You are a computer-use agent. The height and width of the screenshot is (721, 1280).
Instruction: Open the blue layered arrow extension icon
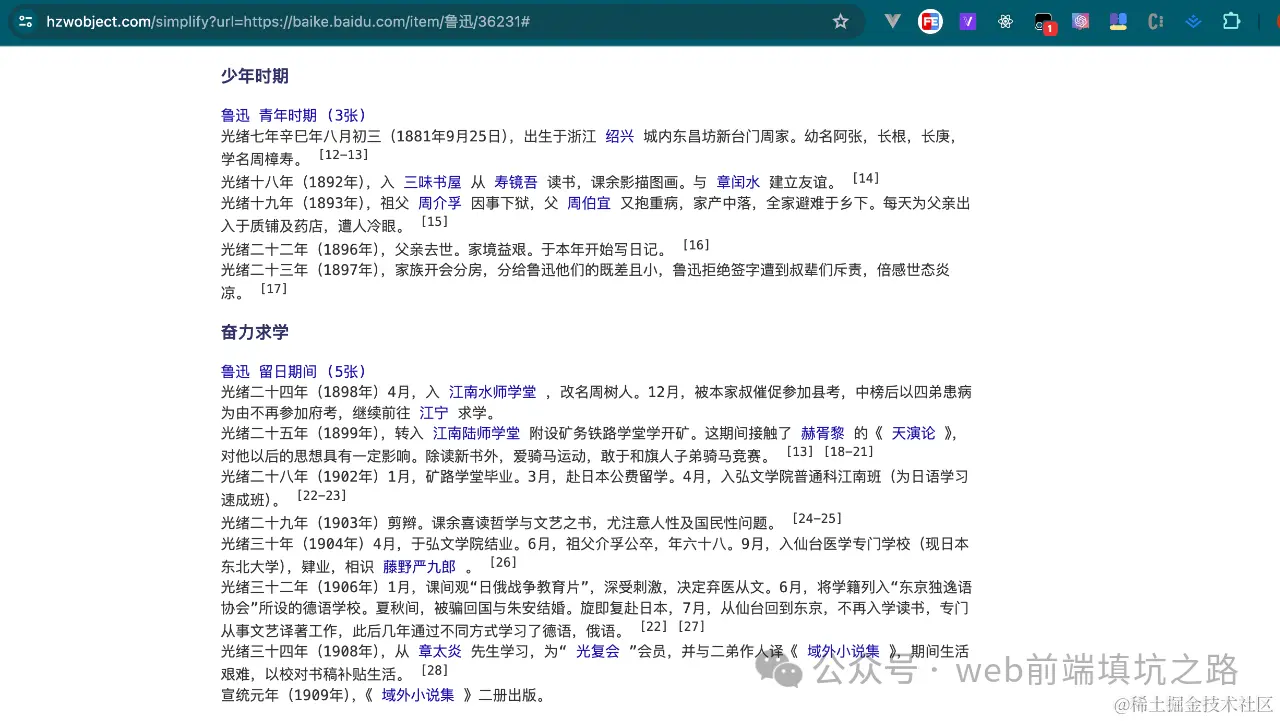(x=1193, y=21)
